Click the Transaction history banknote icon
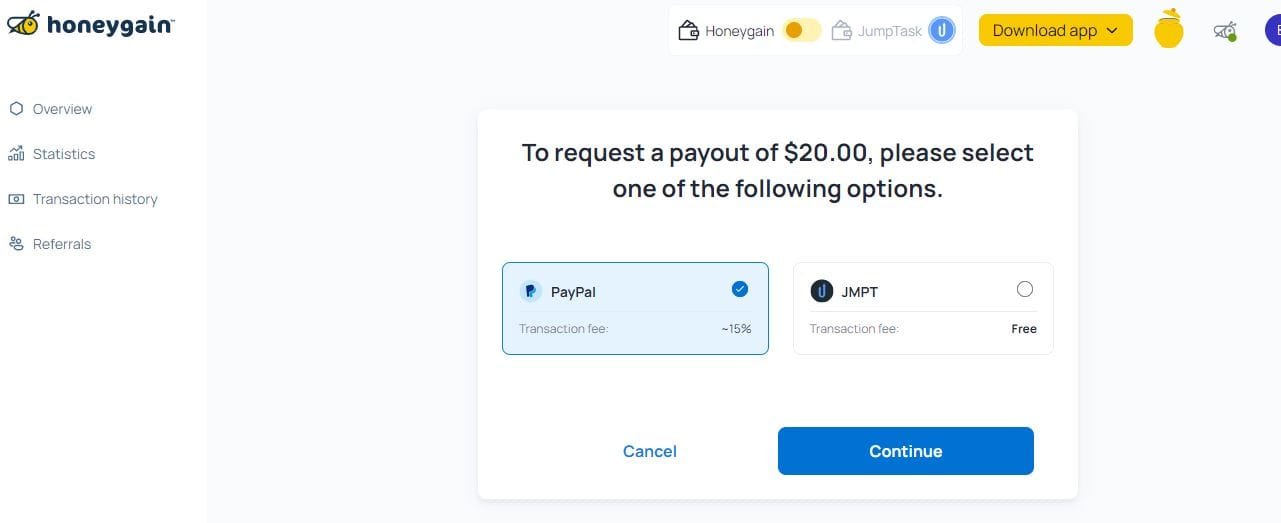This screenshot has height=523, width=1281. pos(16,199)
